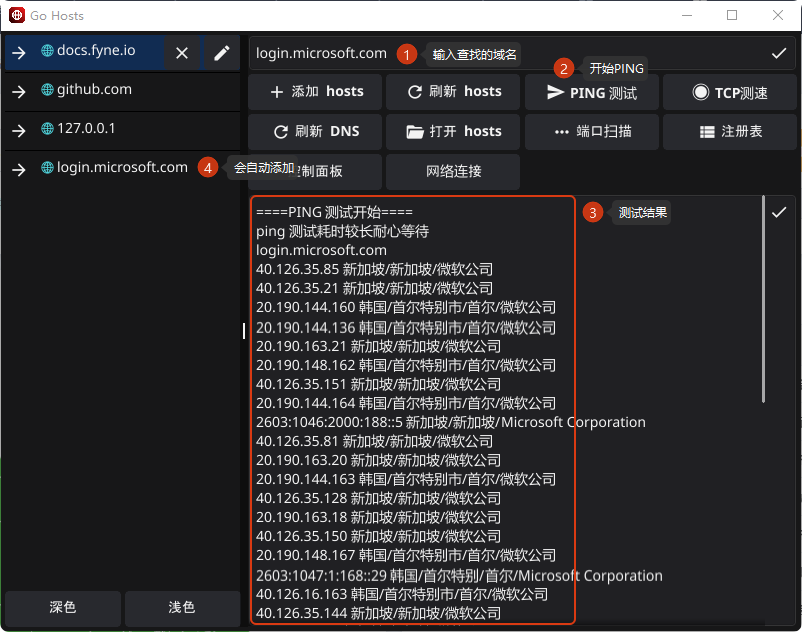
Task: Click the pencil edit icon beside docs.fyne.io
Action: click(x=222, y=53)
